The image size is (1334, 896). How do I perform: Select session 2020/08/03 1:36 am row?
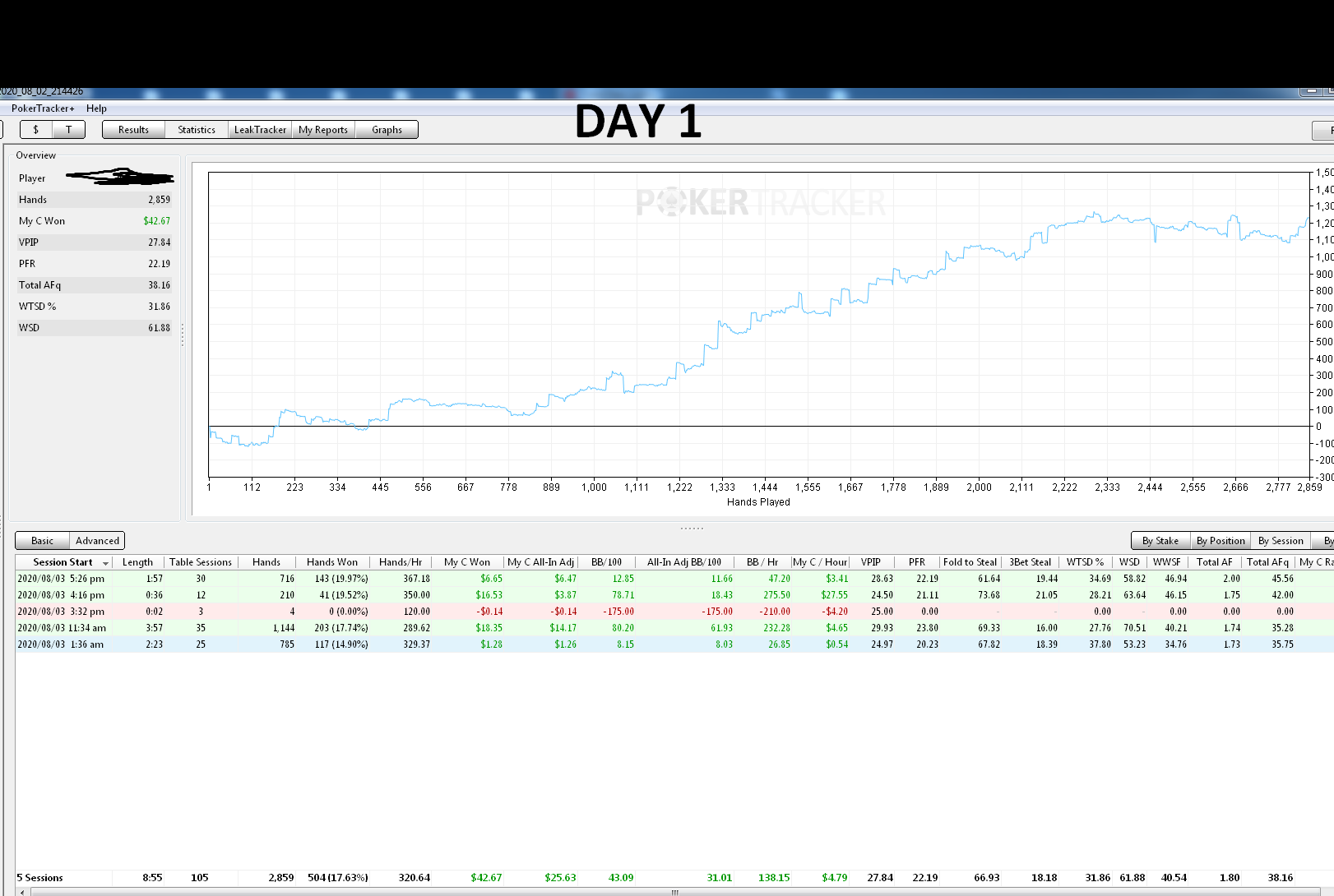click(x=674, y=644)
